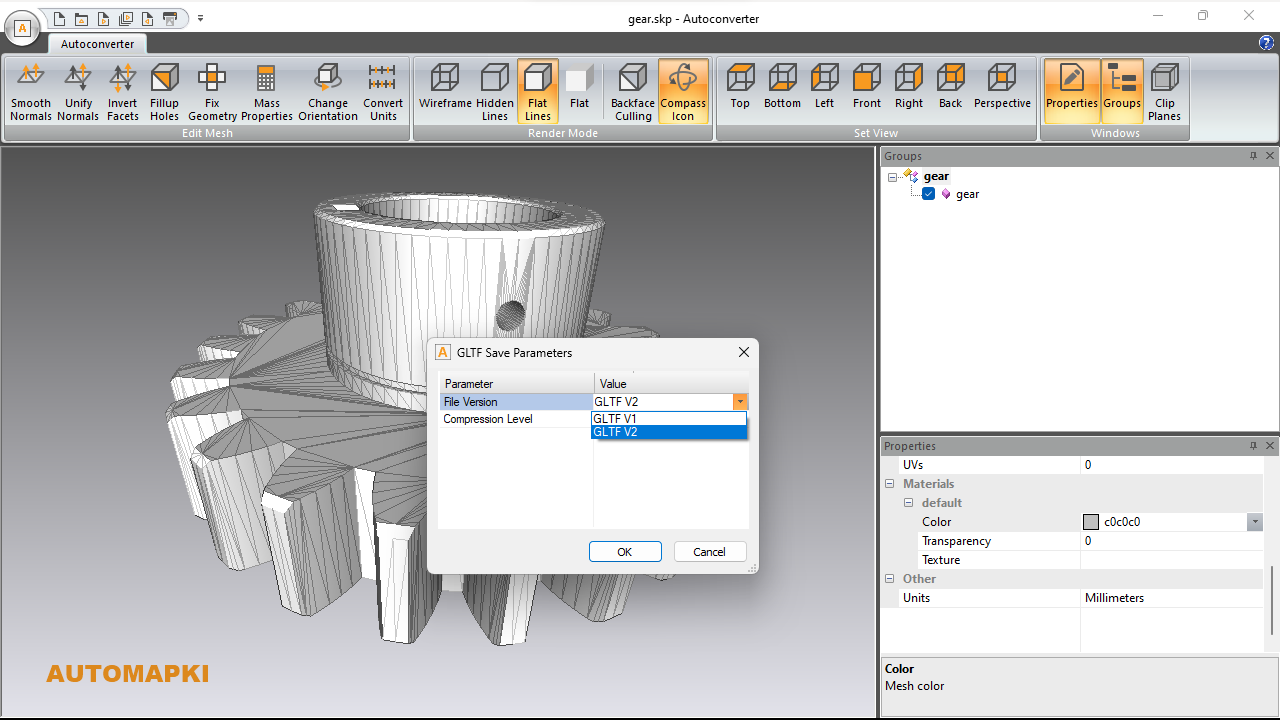
Task: Click the c0c0c0 color swatch
Action: point(1091,522)
